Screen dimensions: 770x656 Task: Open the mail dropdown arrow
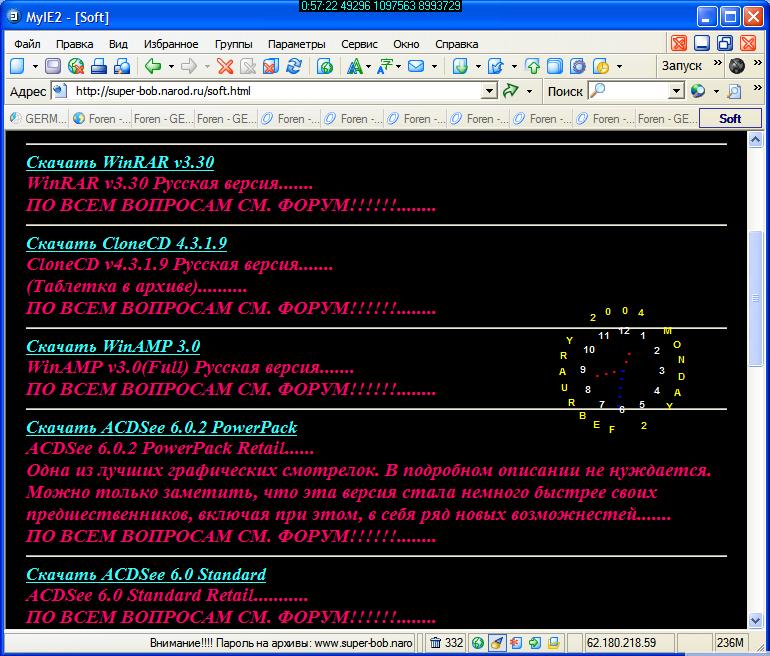(434, 66)
